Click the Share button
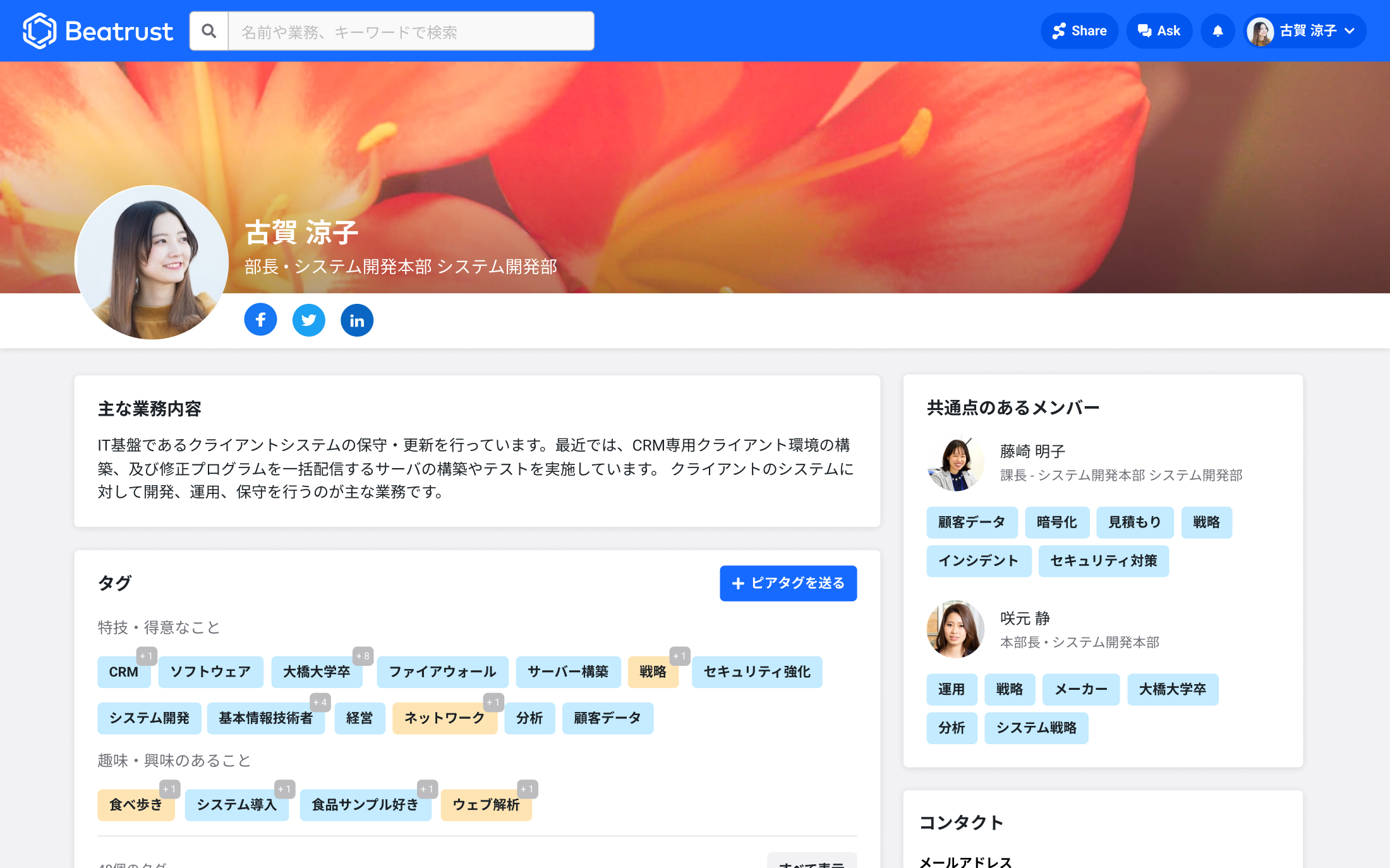The width and height of the screenshot is (1390, 868). (x=1079, y=31)
